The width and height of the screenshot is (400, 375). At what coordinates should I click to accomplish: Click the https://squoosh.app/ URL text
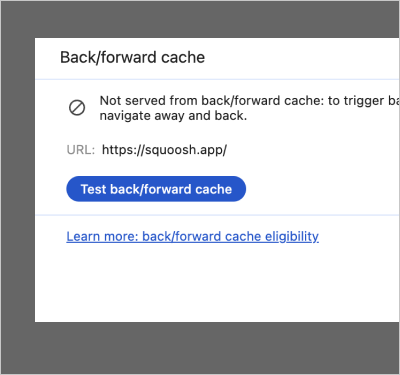tap(164, 150)
